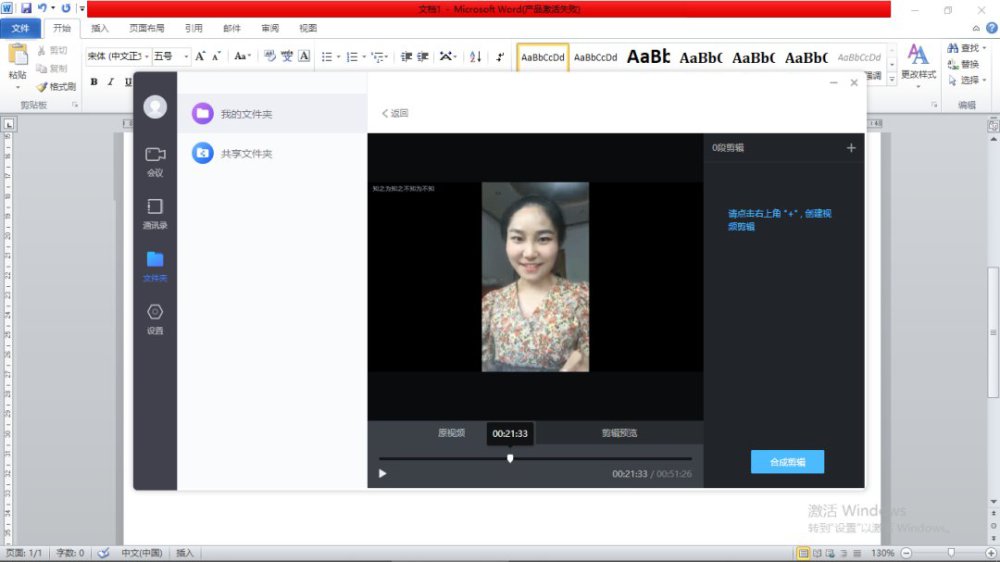This screenshot has height=562, width=1000.
Task: Click the 返回 back link
Action: [395, 113]
